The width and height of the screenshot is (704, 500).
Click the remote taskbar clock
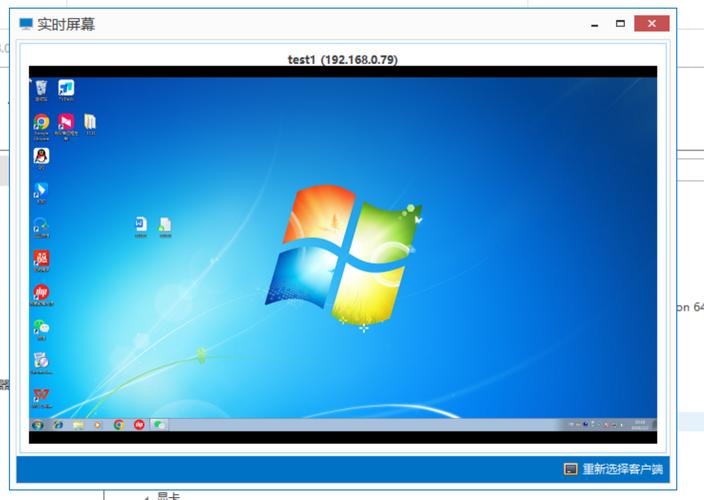click(x=639, y=425)
